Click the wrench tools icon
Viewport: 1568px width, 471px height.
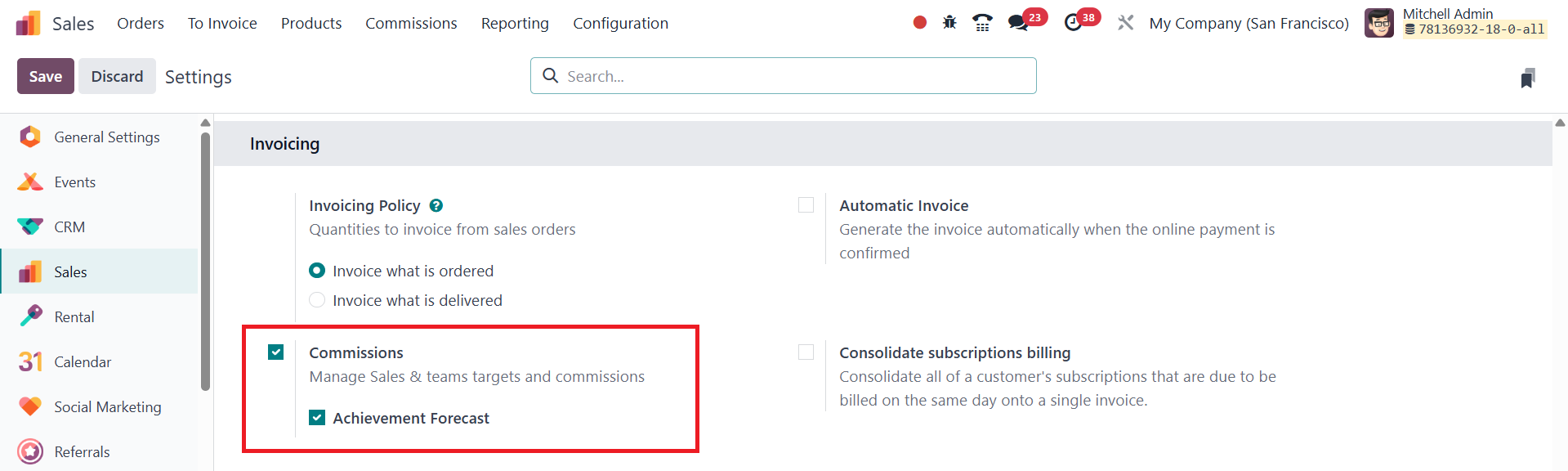(1125, 23)
